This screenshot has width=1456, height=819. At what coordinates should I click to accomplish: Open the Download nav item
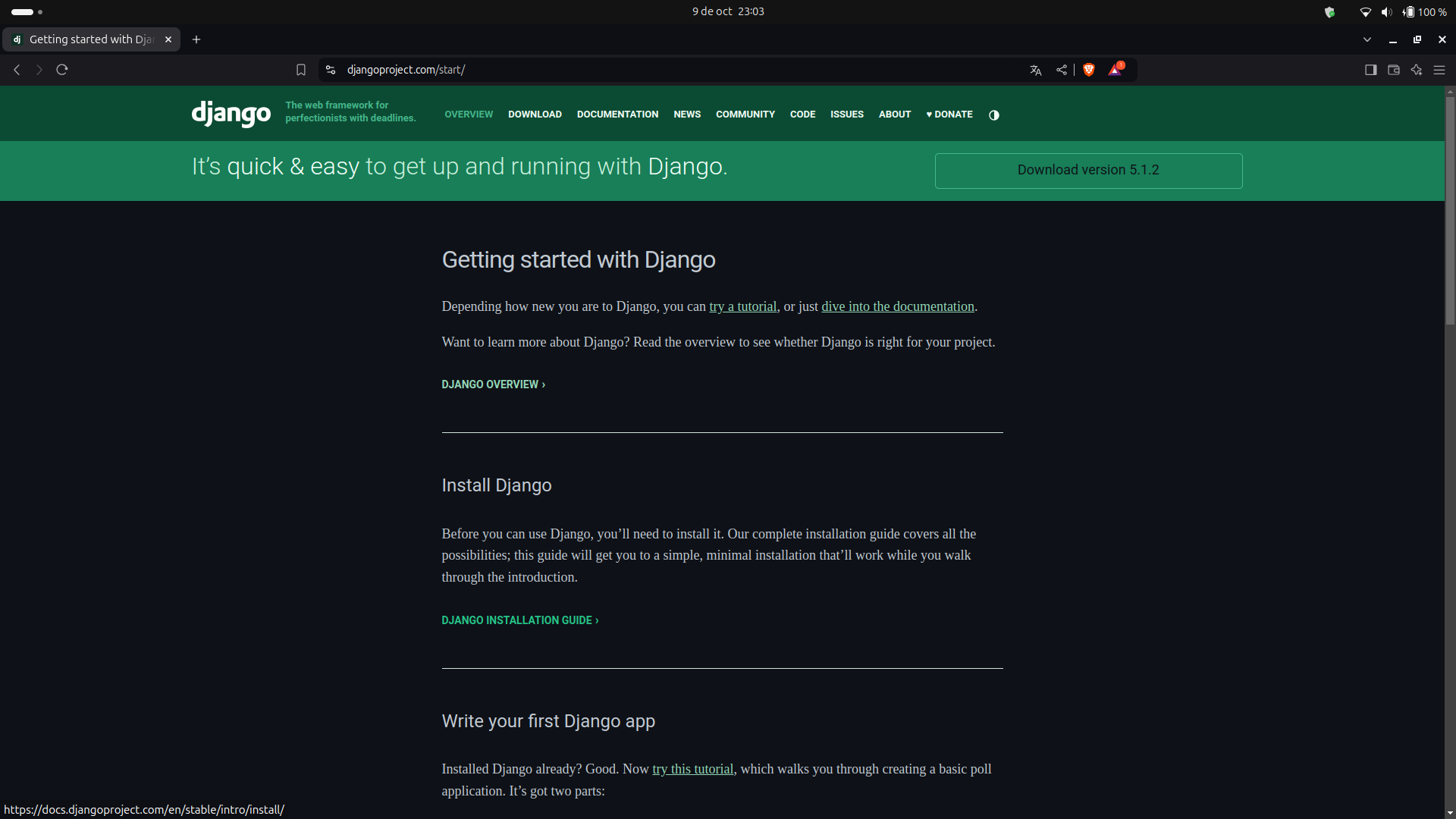click(535, 115)
